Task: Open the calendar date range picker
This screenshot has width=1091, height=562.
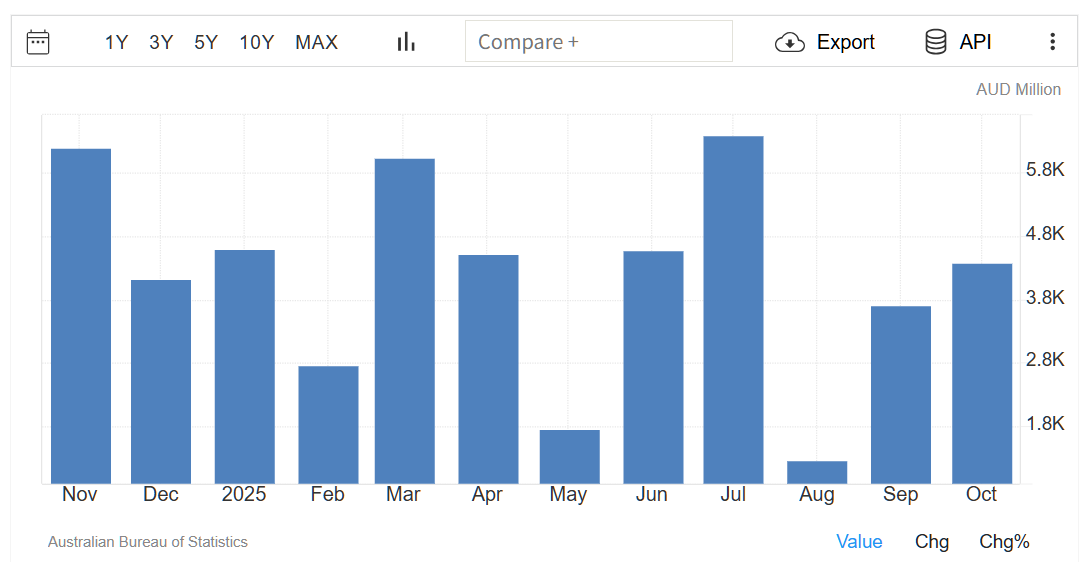Action: click(38, 42)
